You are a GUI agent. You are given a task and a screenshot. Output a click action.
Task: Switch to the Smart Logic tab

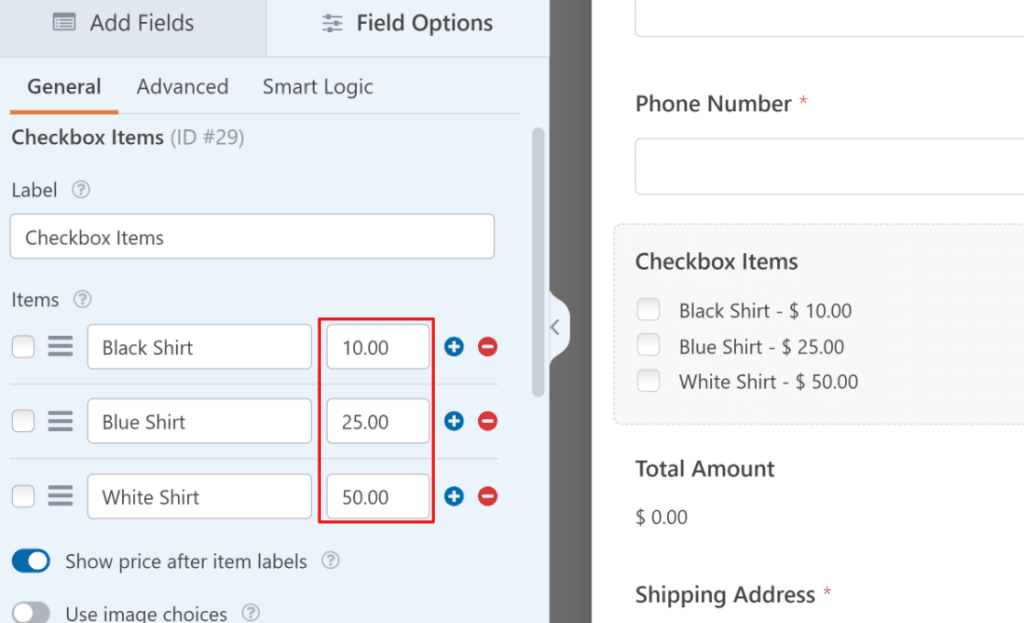tap(317, 87)
